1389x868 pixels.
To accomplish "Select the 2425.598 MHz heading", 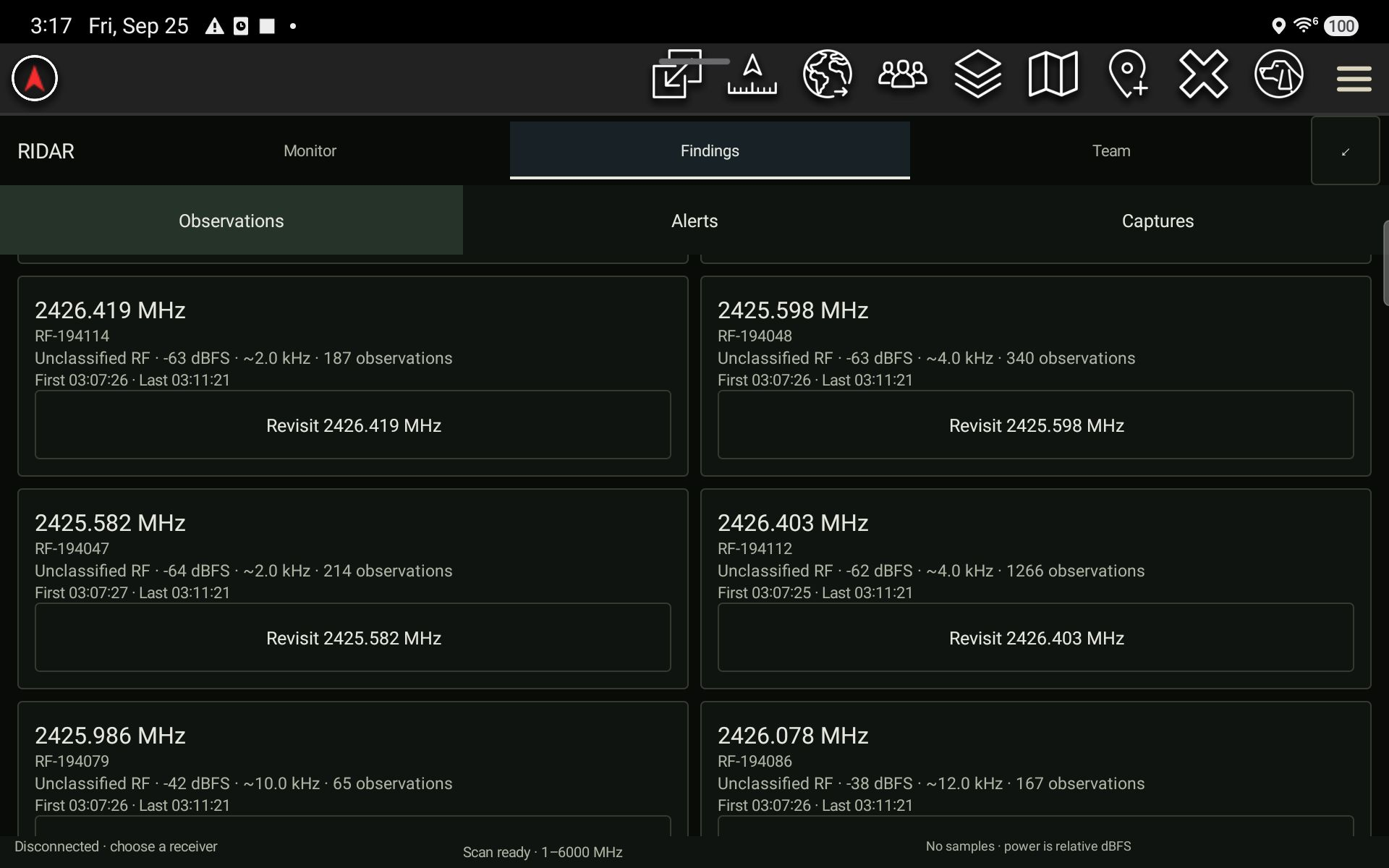I will pyautogui.click(x=793, y=310).
